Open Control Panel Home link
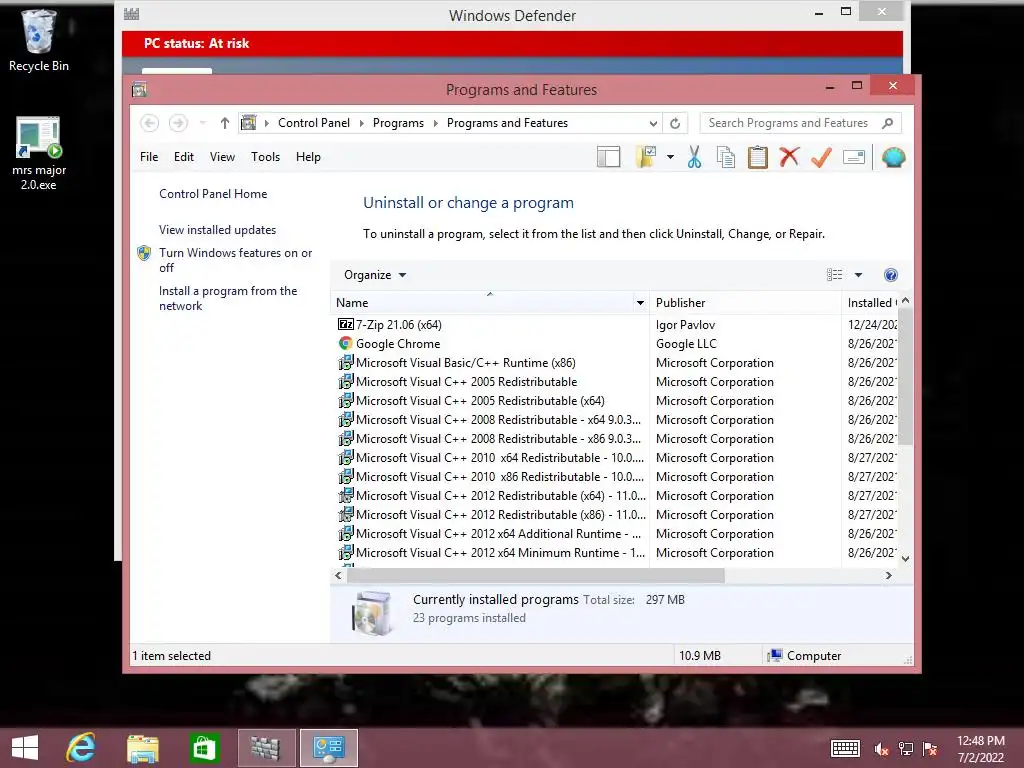 [213, 194]
